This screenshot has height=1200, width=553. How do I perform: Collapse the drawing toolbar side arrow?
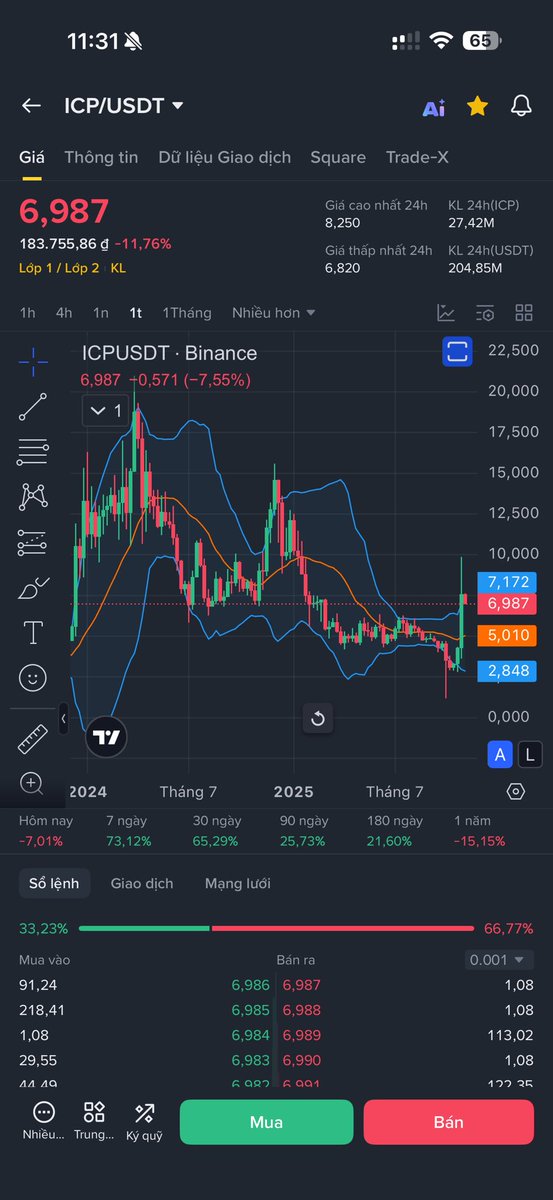tap(64, 718)
